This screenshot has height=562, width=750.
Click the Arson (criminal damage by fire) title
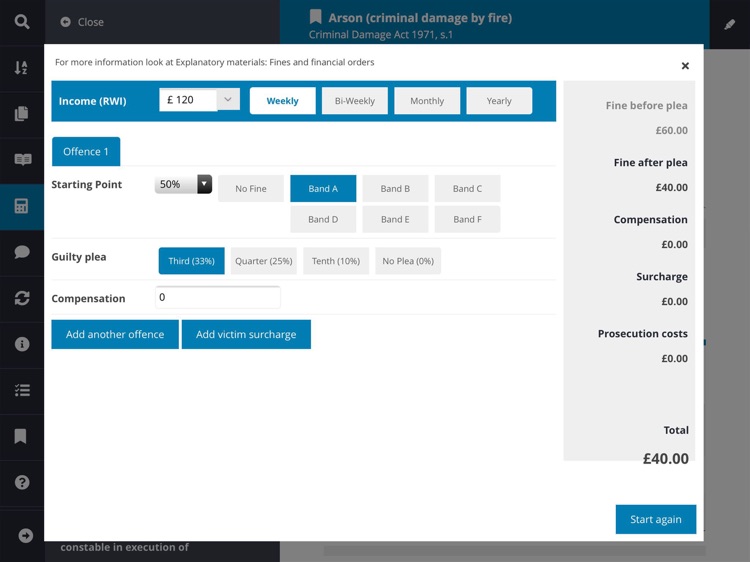tap(420, 18)
